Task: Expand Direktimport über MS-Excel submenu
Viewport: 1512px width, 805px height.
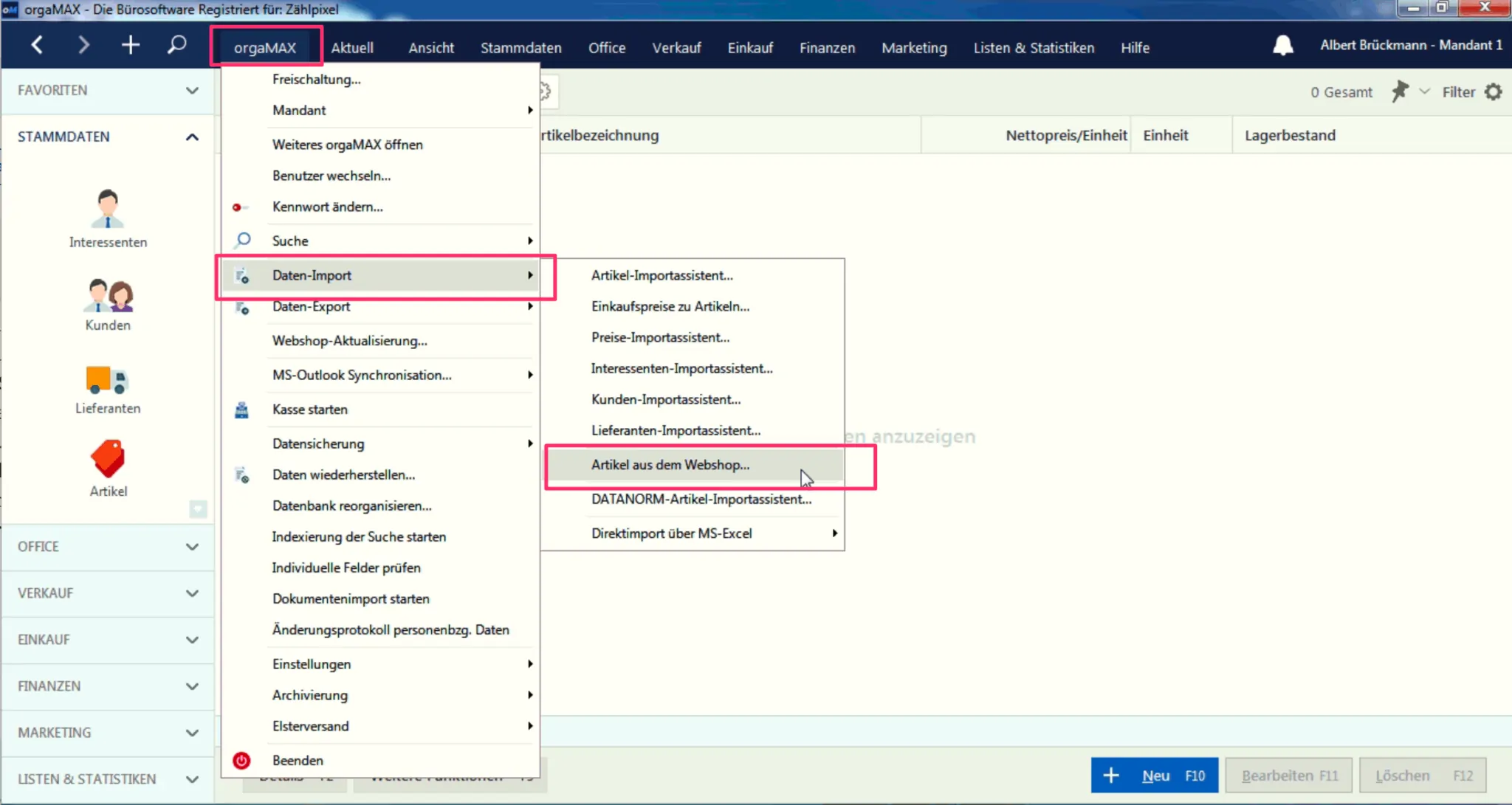Action: tap(694, 533)
